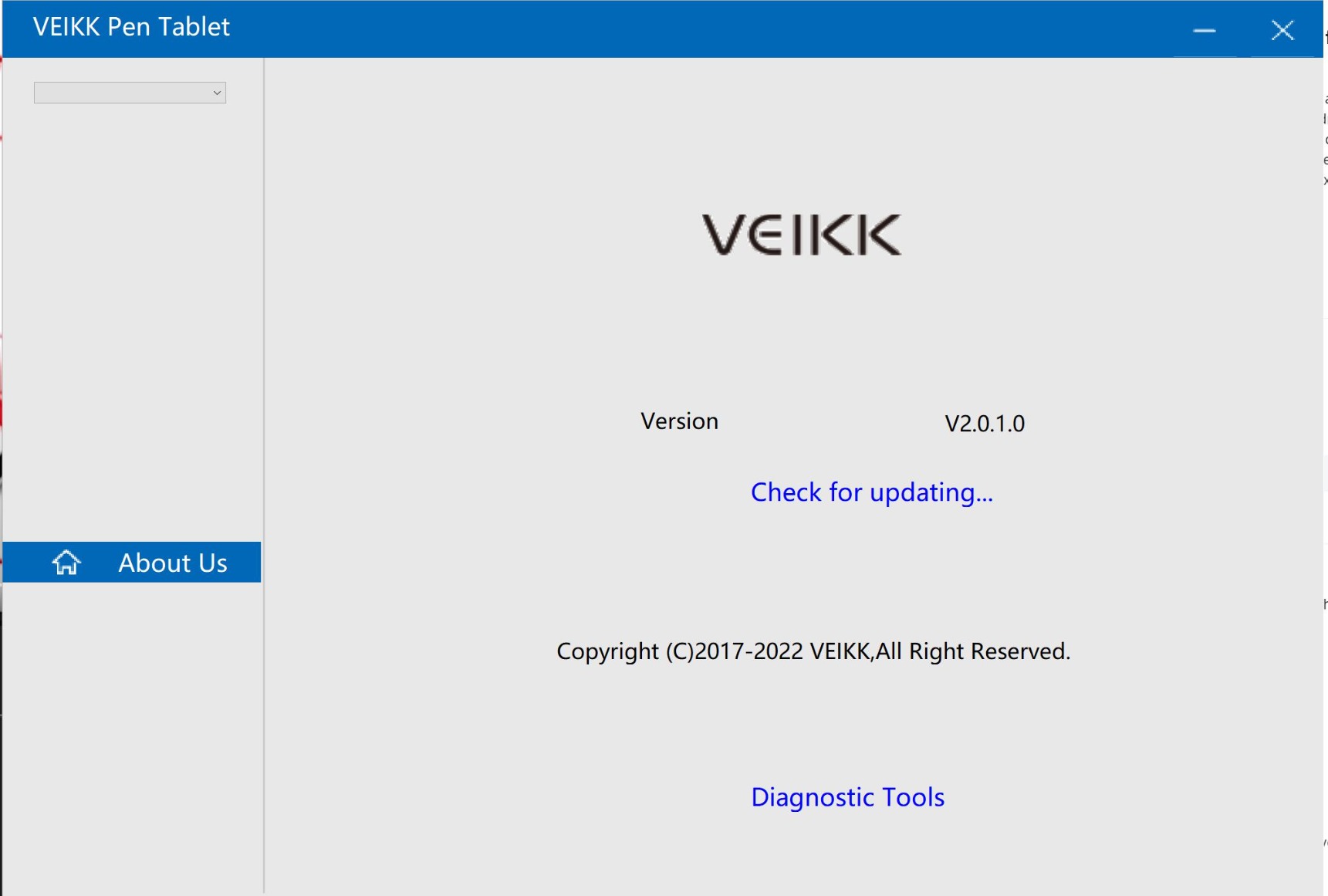The height and width of the screenshot is (896, 1328).
Task: Open the empty device selection combo box
Action: pyautogui.click(x=130, y=93)
